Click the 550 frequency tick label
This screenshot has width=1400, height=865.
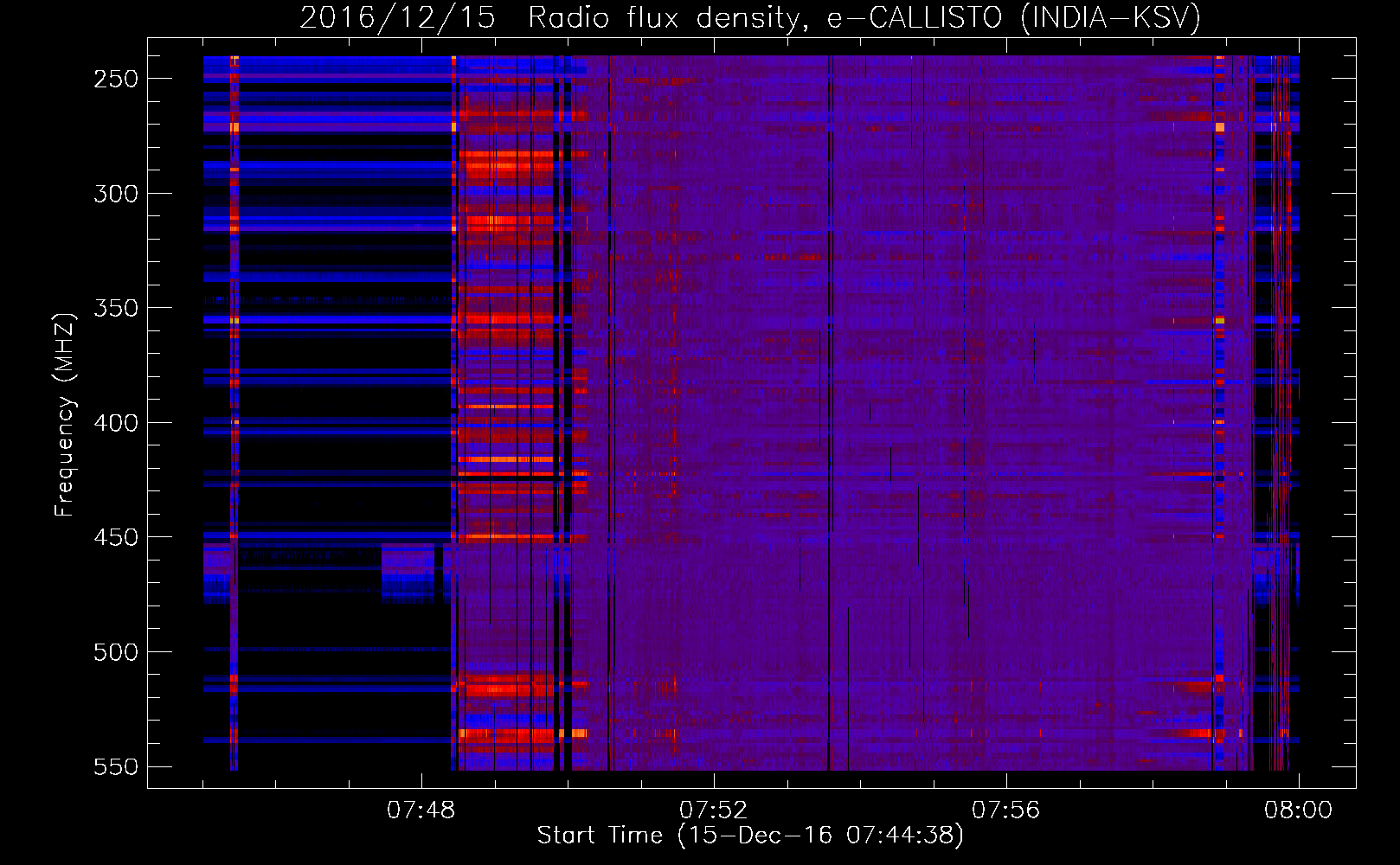pos(116,767)
